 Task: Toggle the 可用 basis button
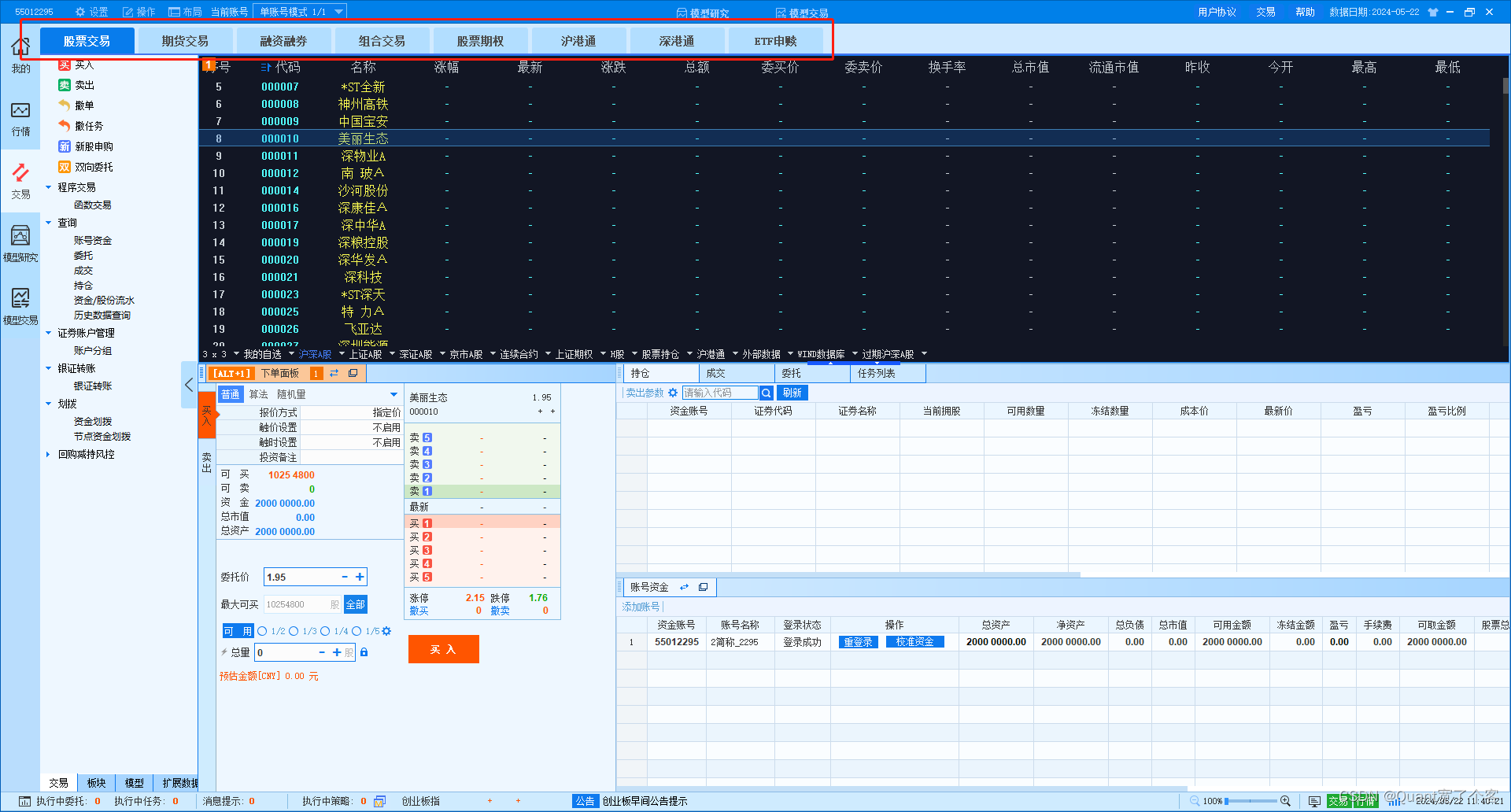238,631
